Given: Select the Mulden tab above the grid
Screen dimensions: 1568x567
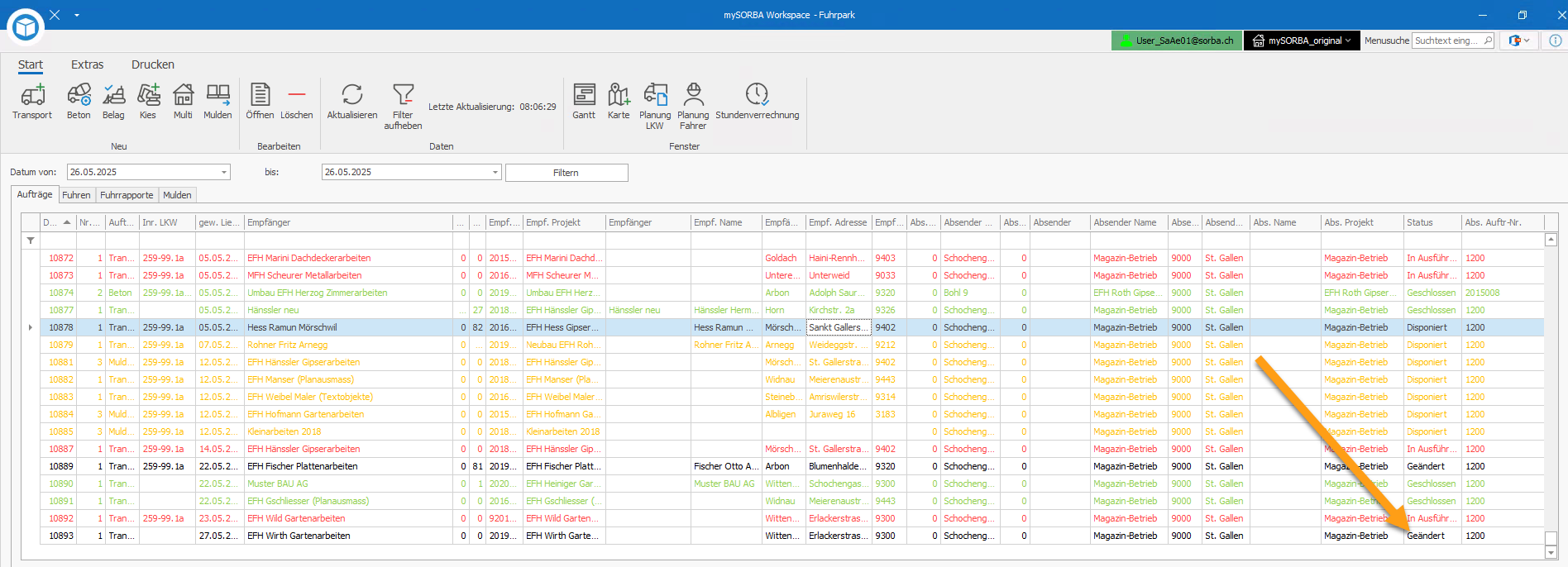Looking at the screenshot, I should click(x=177, y=195).
